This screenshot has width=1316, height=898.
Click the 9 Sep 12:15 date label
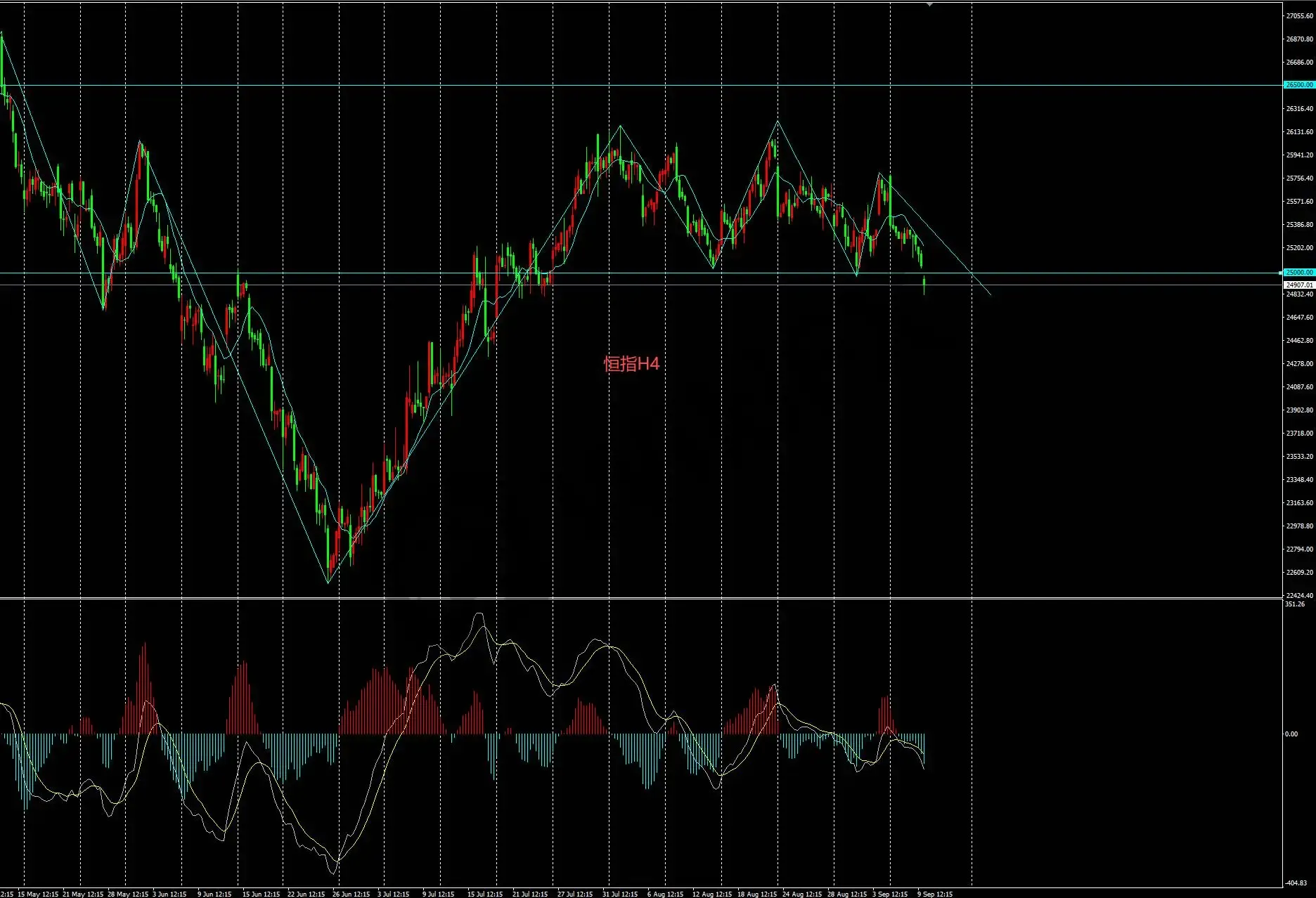(x=935, y=894)
